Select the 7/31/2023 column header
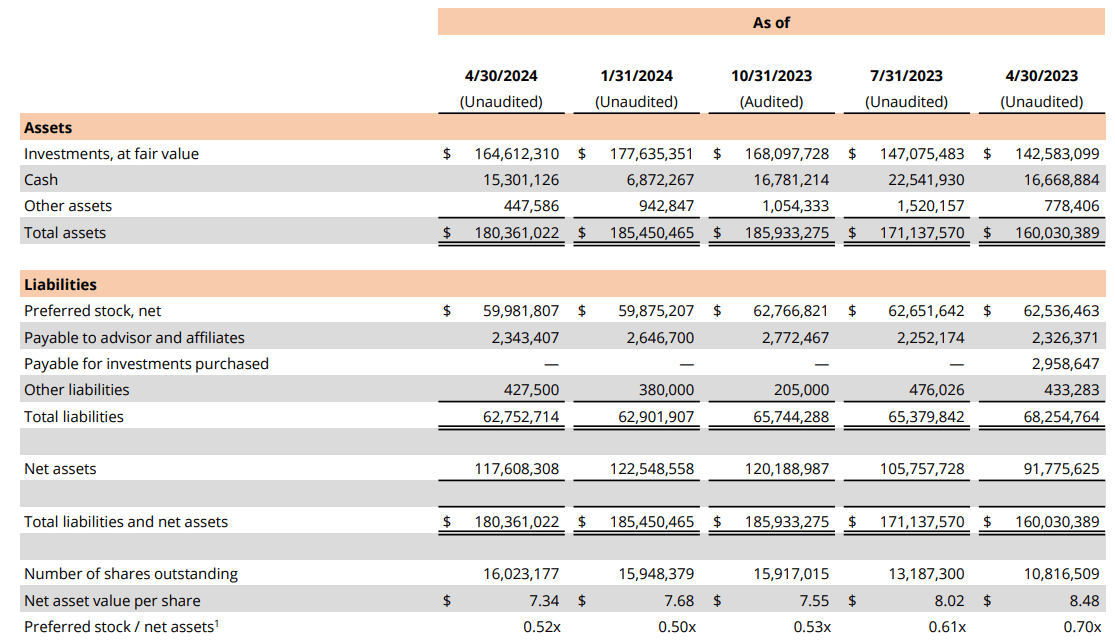Image resolution: width=1115 pixels, height=643 pixels. pyautogui.click(x=906, y=75)
